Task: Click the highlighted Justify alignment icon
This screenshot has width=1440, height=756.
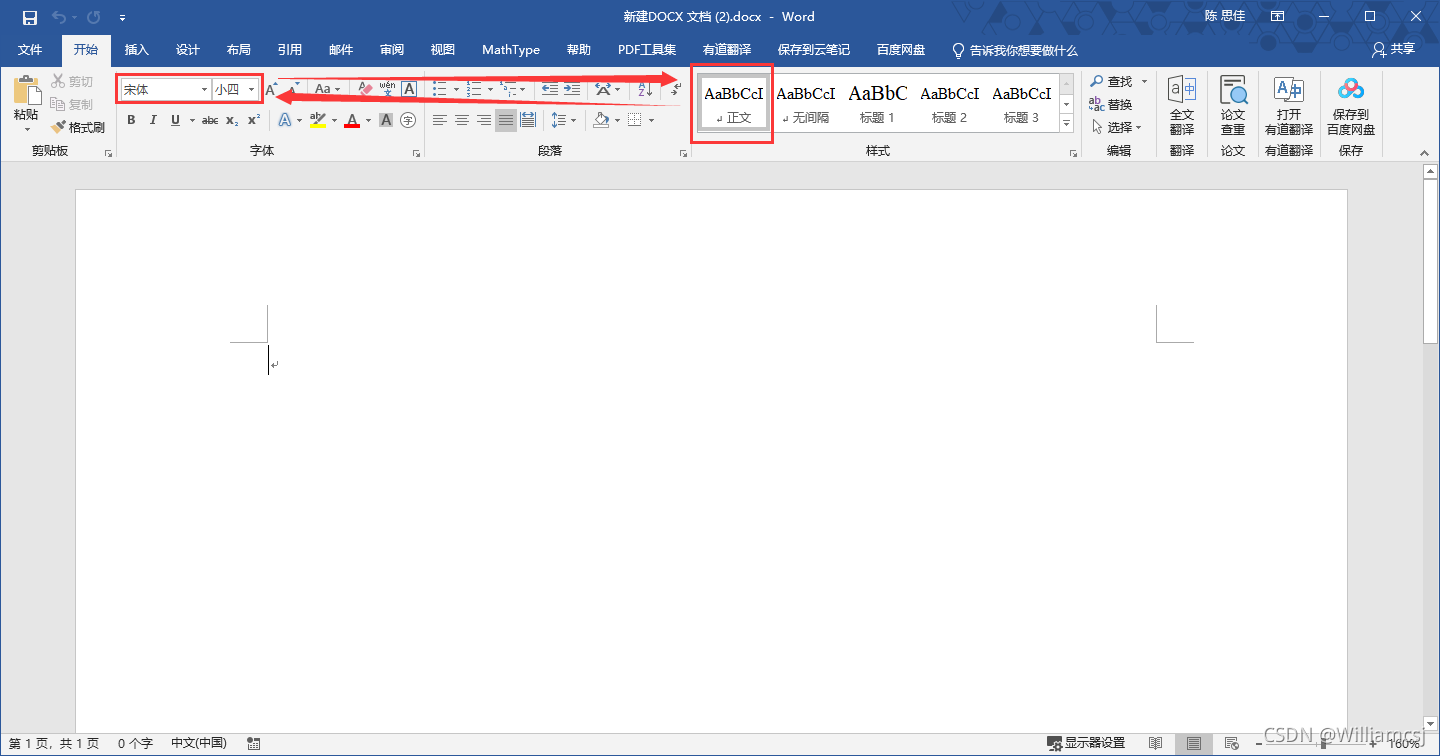Action: (506, 120)
